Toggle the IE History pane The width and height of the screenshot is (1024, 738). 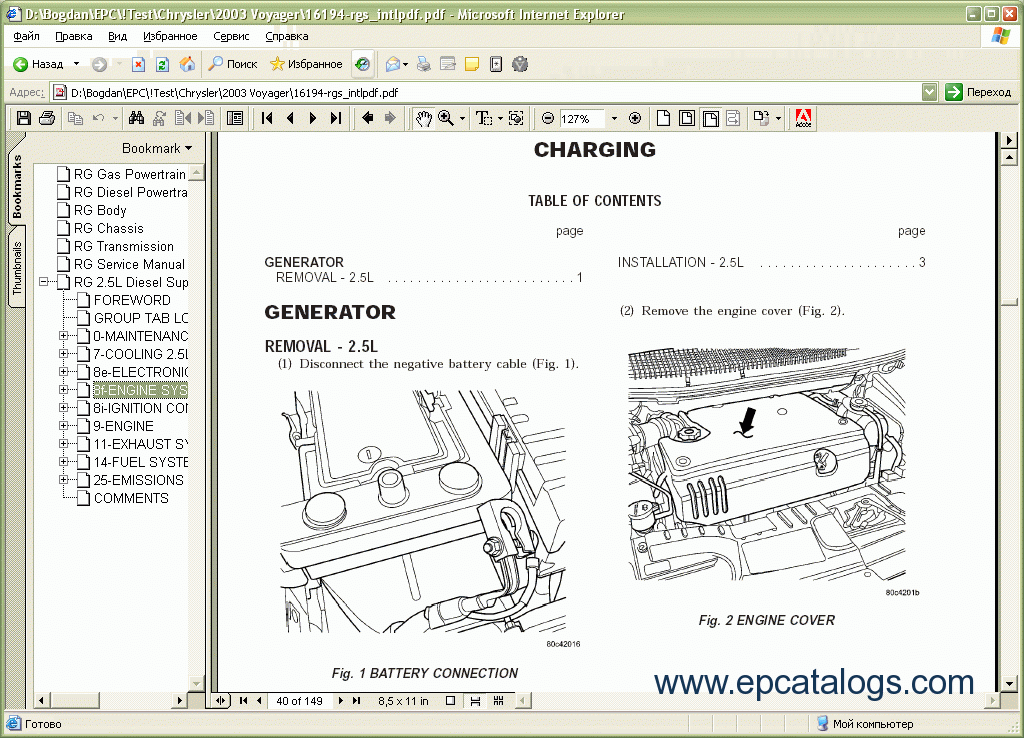click(362, 64)
